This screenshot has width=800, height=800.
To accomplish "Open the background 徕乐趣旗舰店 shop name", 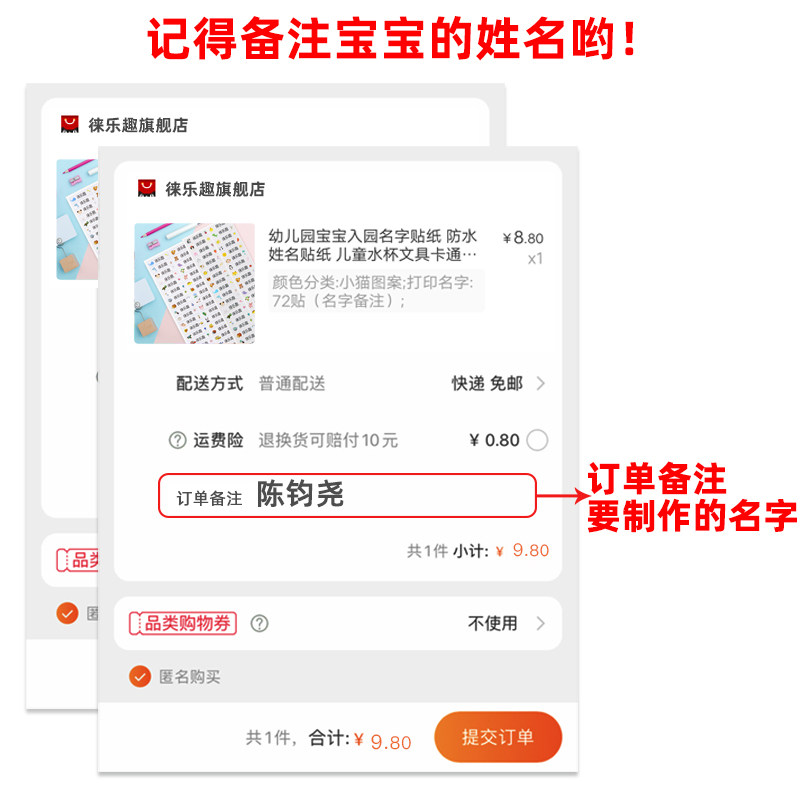I will click(138, 125).
